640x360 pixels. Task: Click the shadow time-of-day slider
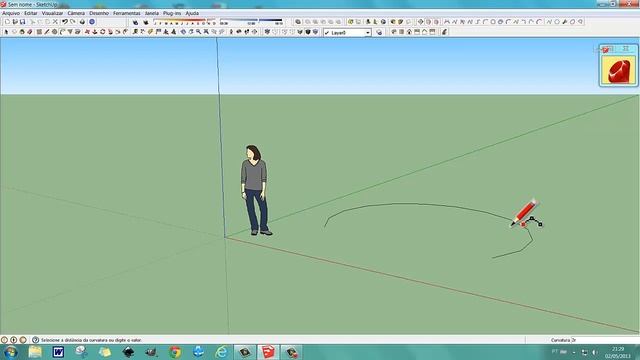coord(251,21)
